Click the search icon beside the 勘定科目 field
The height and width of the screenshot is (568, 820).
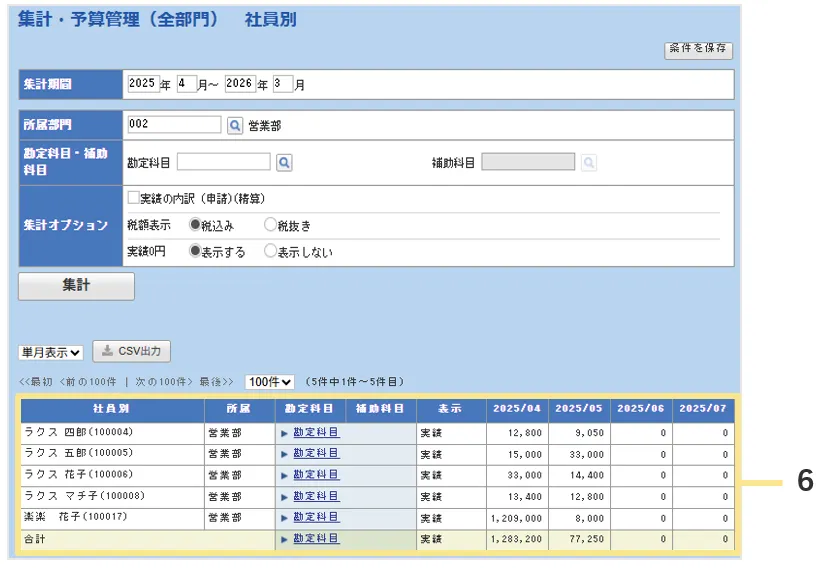coord(284,162)
